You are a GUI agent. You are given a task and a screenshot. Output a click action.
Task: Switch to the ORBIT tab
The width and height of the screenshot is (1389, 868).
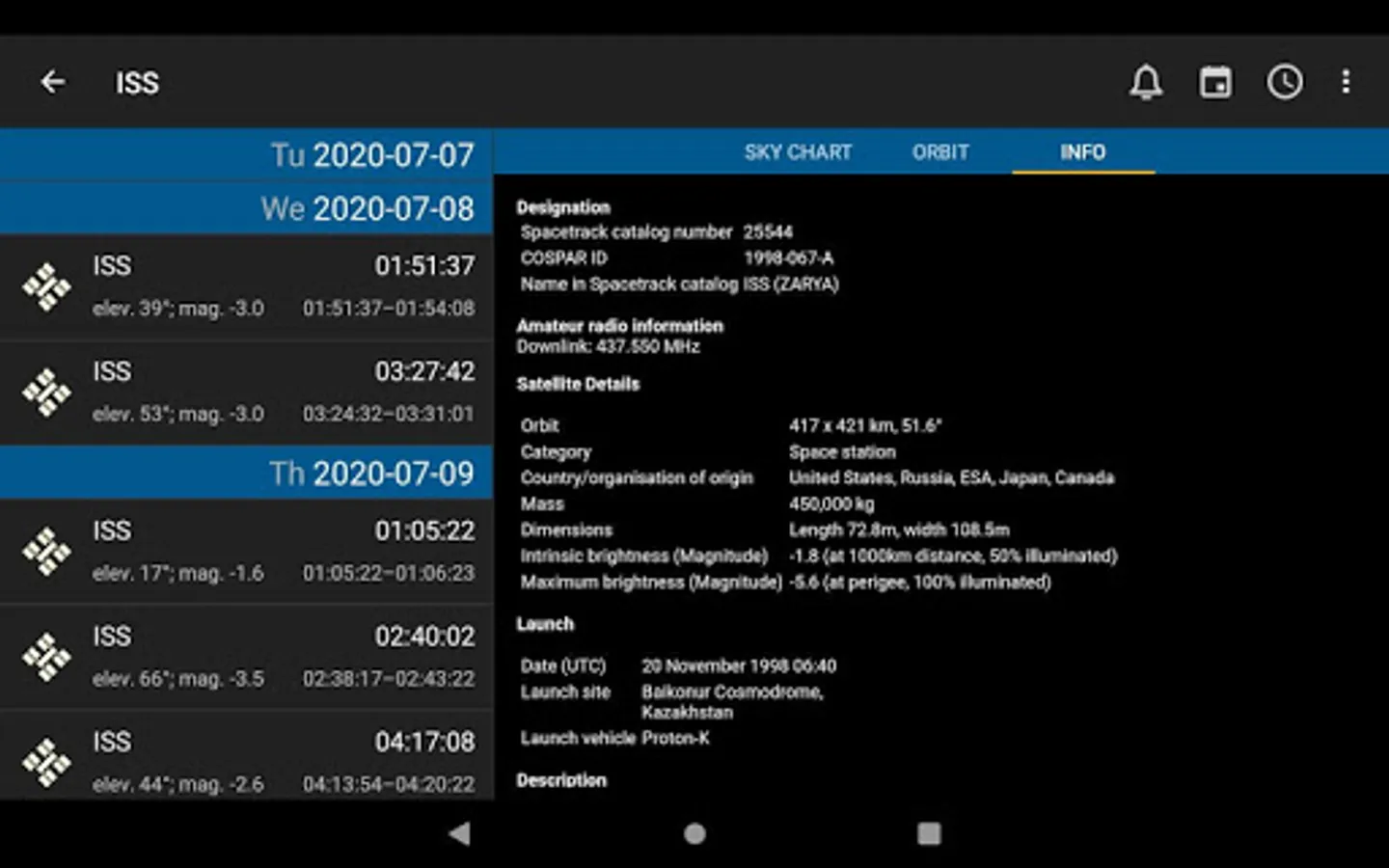[940, 152]
